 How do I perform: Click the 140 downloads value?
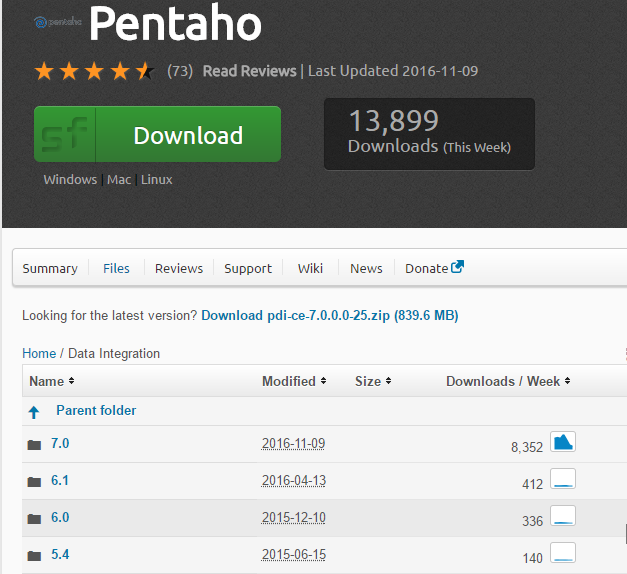click(x=533, y=558)
